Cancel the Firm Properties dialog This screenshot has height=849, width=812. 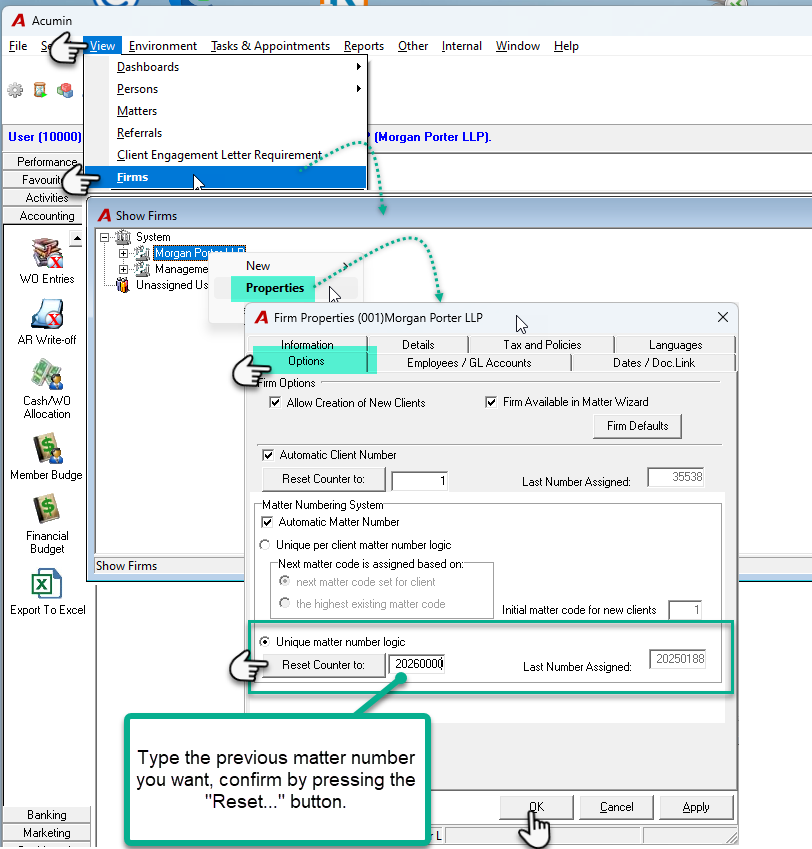point(616,807)
